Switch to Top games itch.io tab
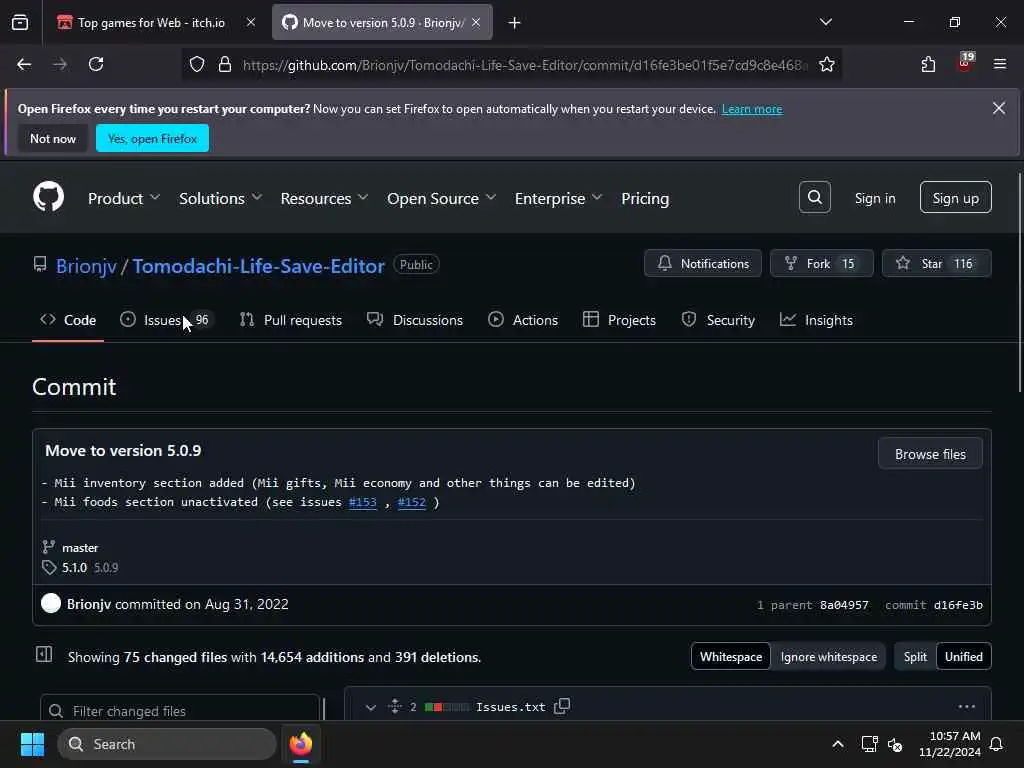 pyautogui.click(x=151, y=22)
